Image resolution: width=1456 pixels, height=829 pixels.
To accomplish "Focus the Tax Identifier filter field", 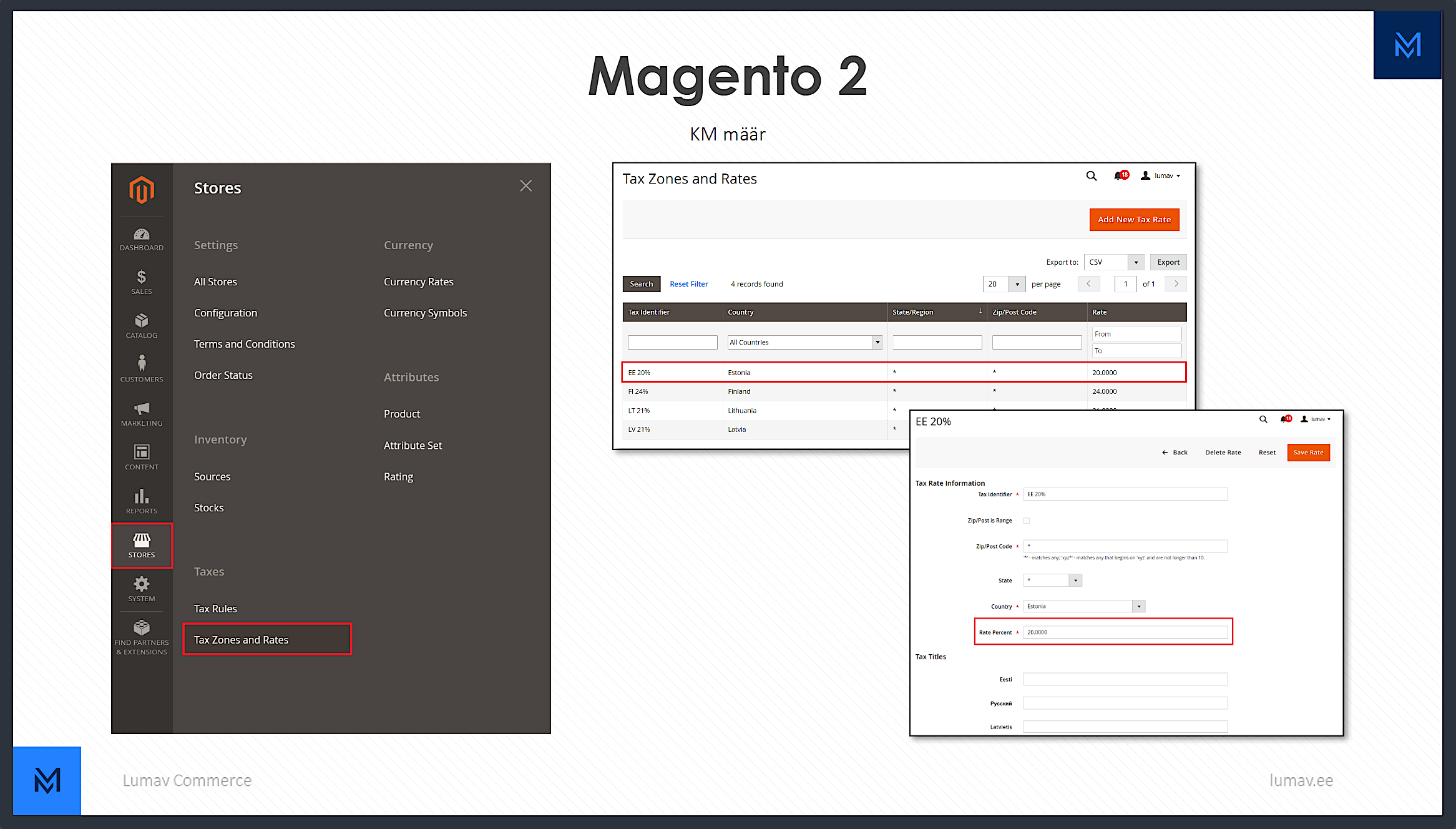I will [x=672, y=342].
